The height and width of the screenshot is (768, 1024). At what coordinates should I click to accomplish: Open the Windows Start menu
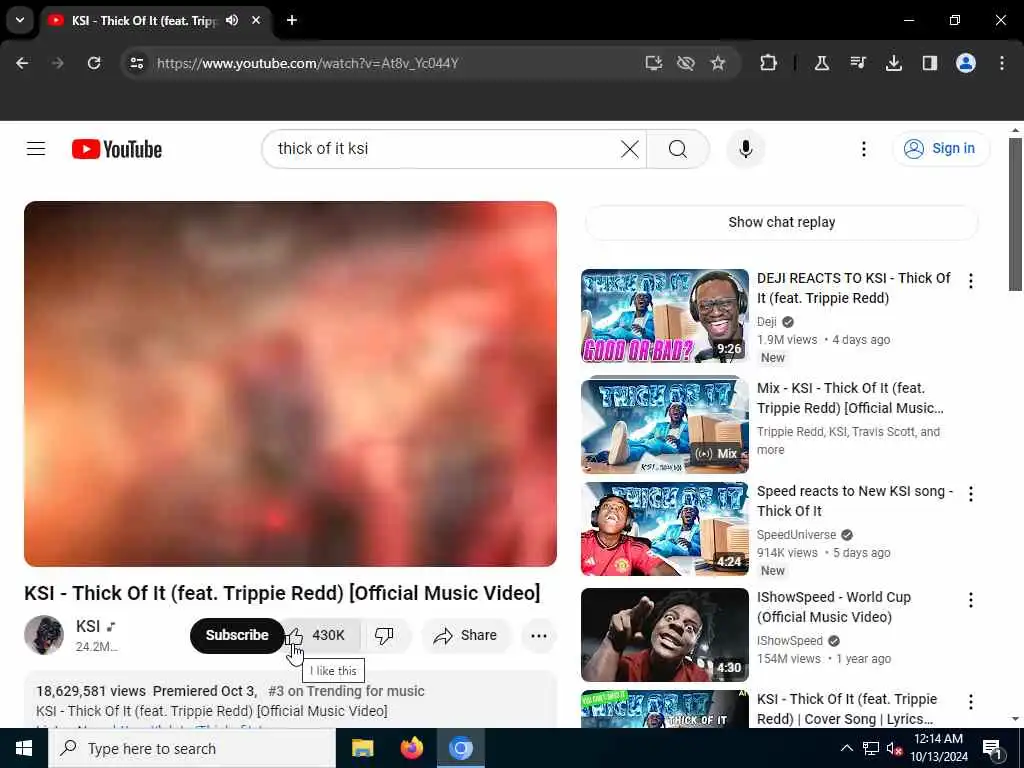click(24, 748)
